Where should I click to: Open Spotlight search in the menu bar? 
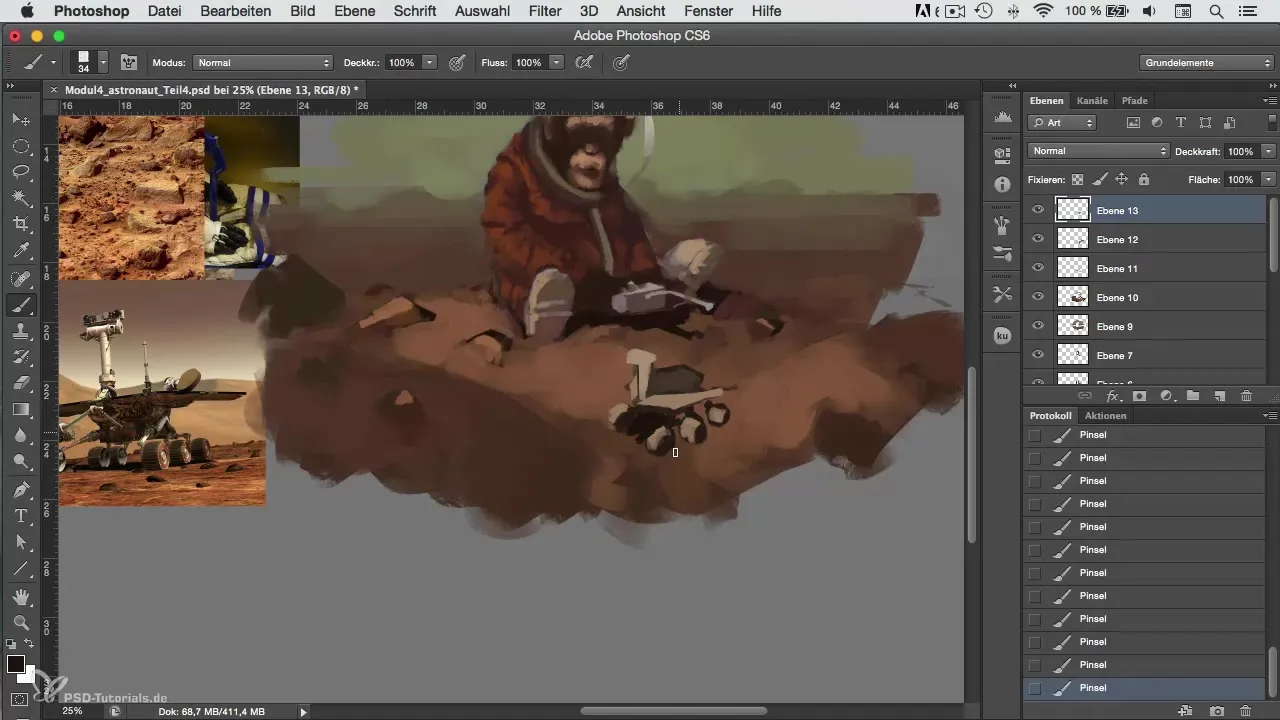pos(1216,11)
